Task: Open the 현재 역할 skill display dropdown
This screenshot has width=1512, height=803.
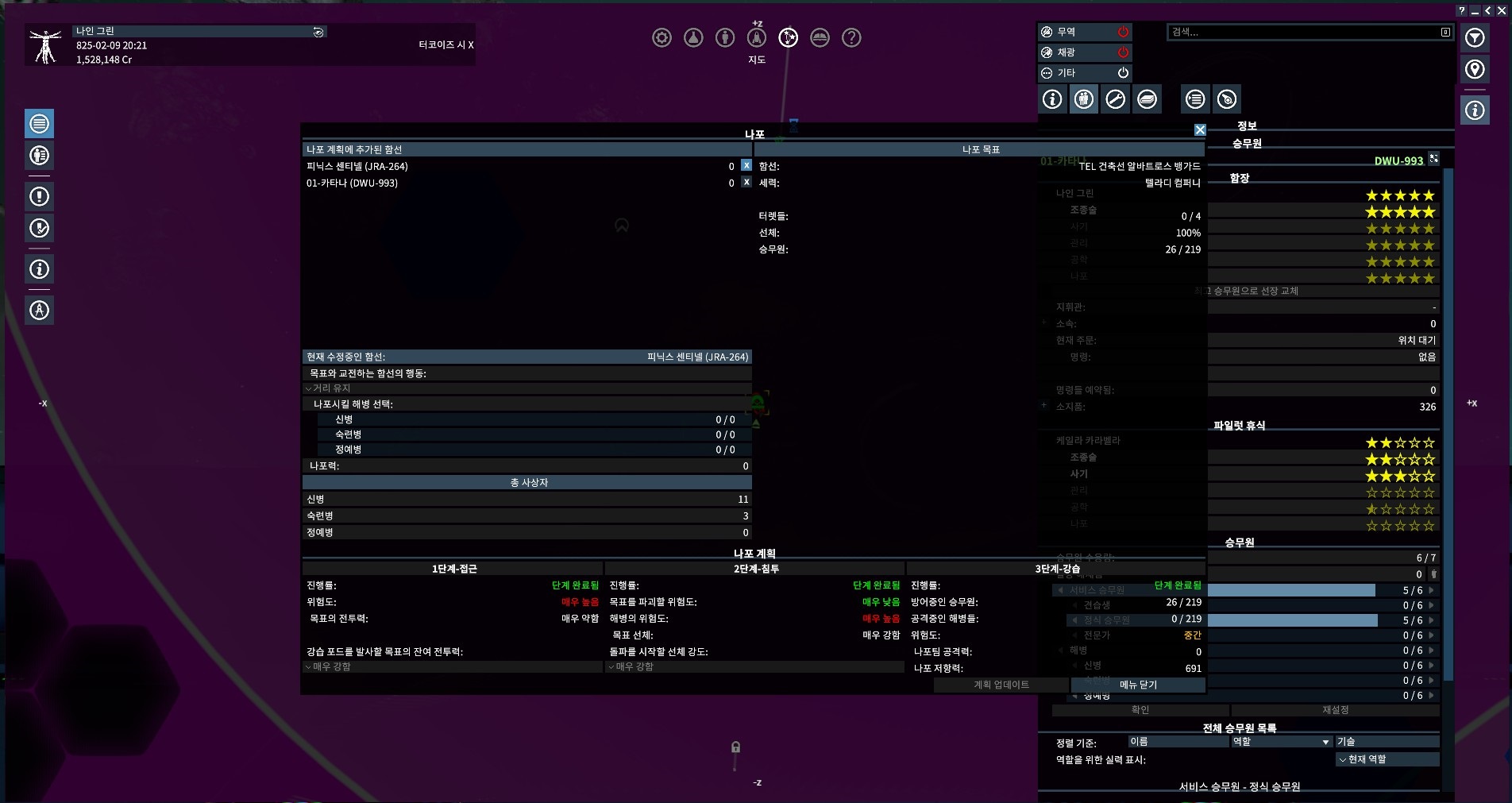Action: click(x=1387, y=759)
